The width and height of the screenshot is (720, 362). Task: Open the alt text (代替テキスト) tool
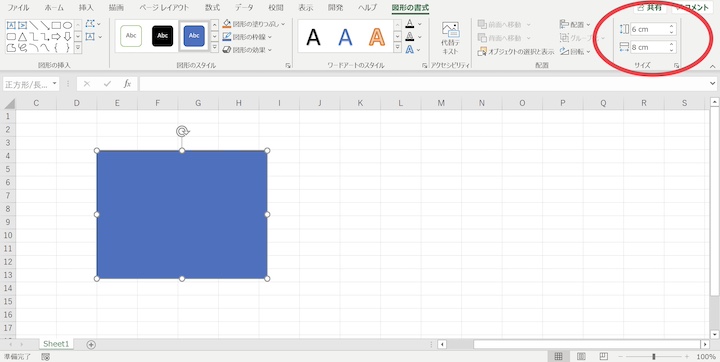(450, 38)
